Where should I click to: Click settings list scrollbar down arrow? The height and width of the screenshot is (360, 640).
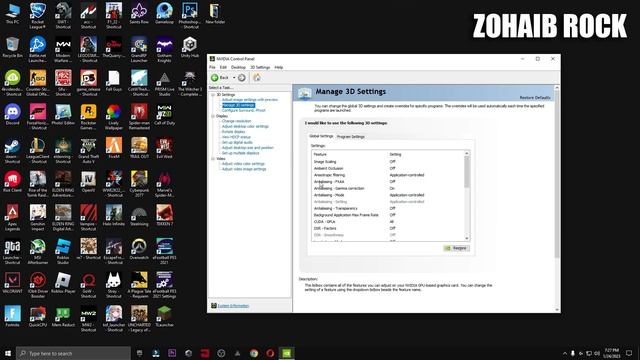click(x=467, y=238)
